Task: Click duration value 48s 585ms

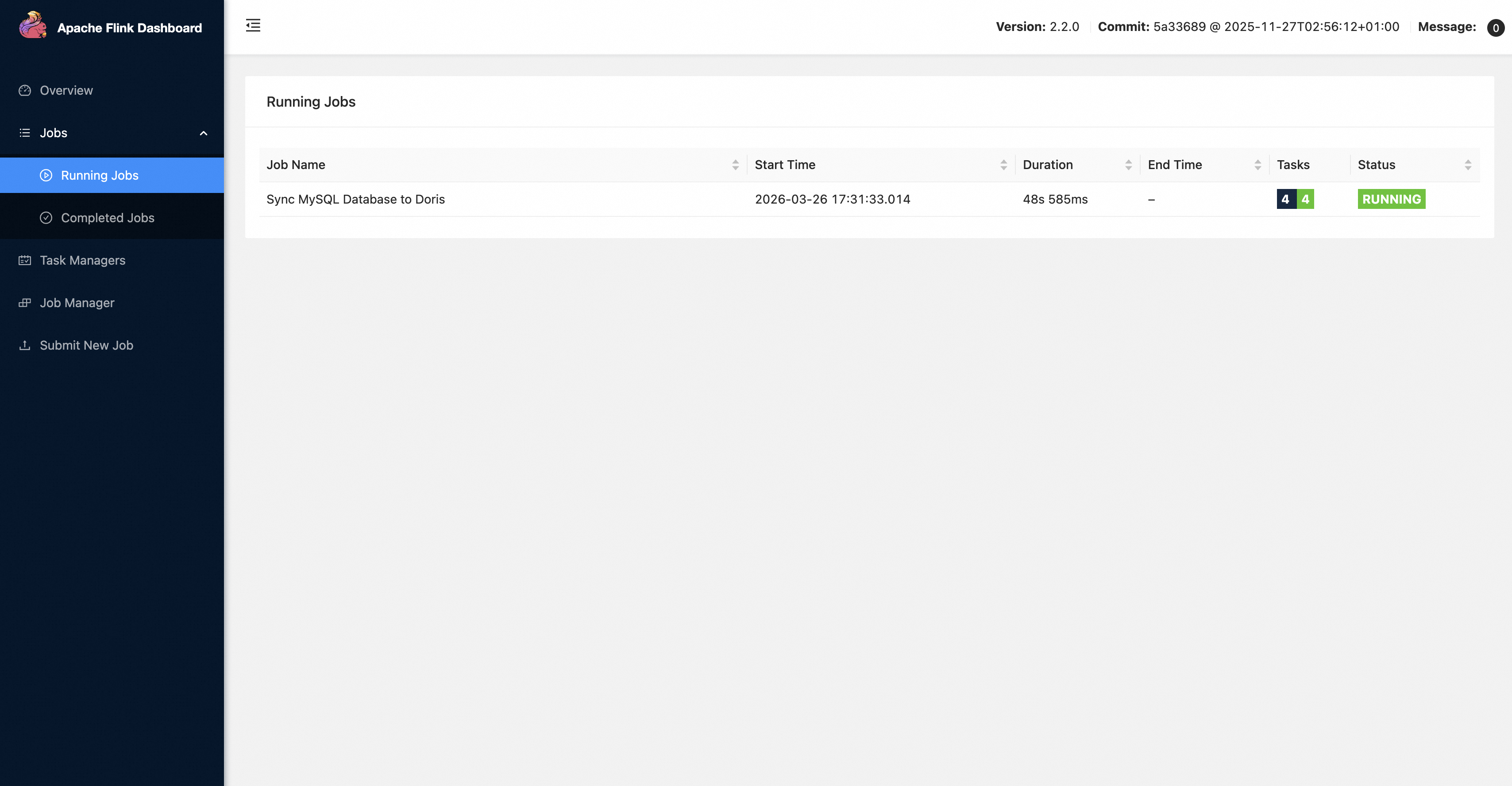Action: pyautogui.click(x=1055, y=199)
